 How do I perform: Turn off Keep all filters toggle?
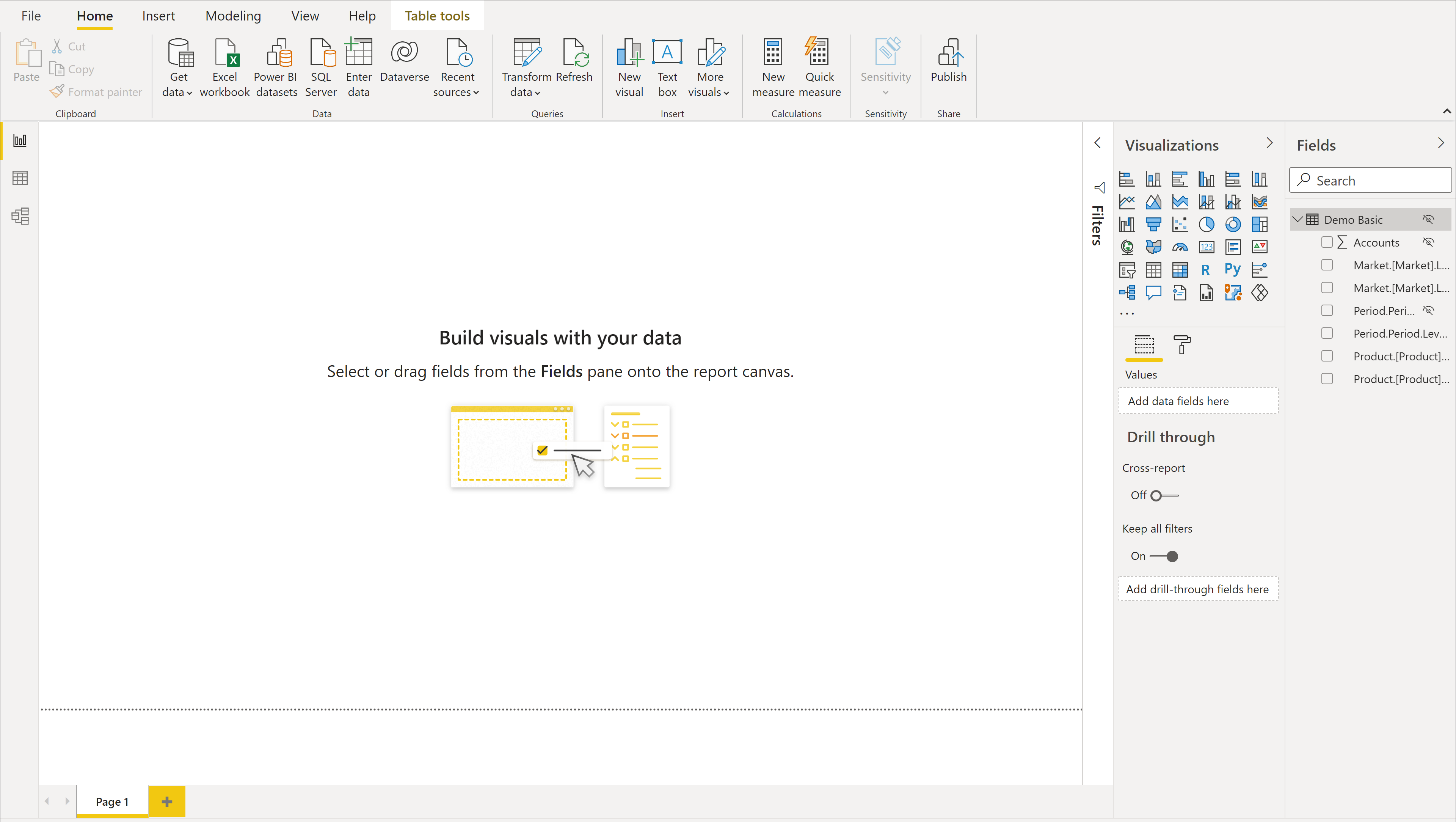[1164, 556]
